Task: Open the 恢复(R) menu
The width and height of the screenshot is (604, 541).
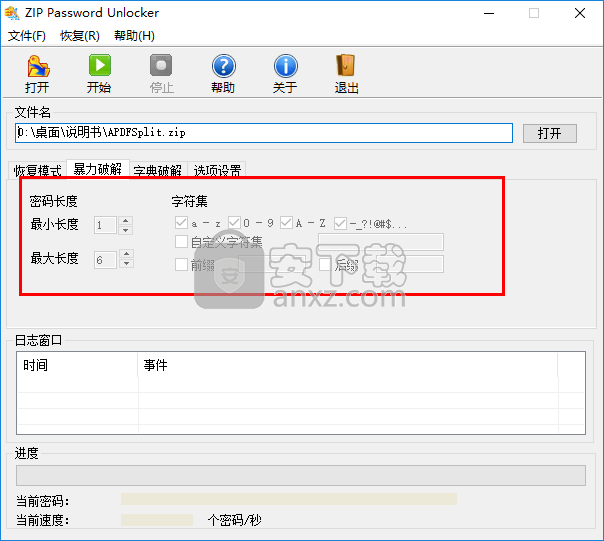Action: pos(80,36)
